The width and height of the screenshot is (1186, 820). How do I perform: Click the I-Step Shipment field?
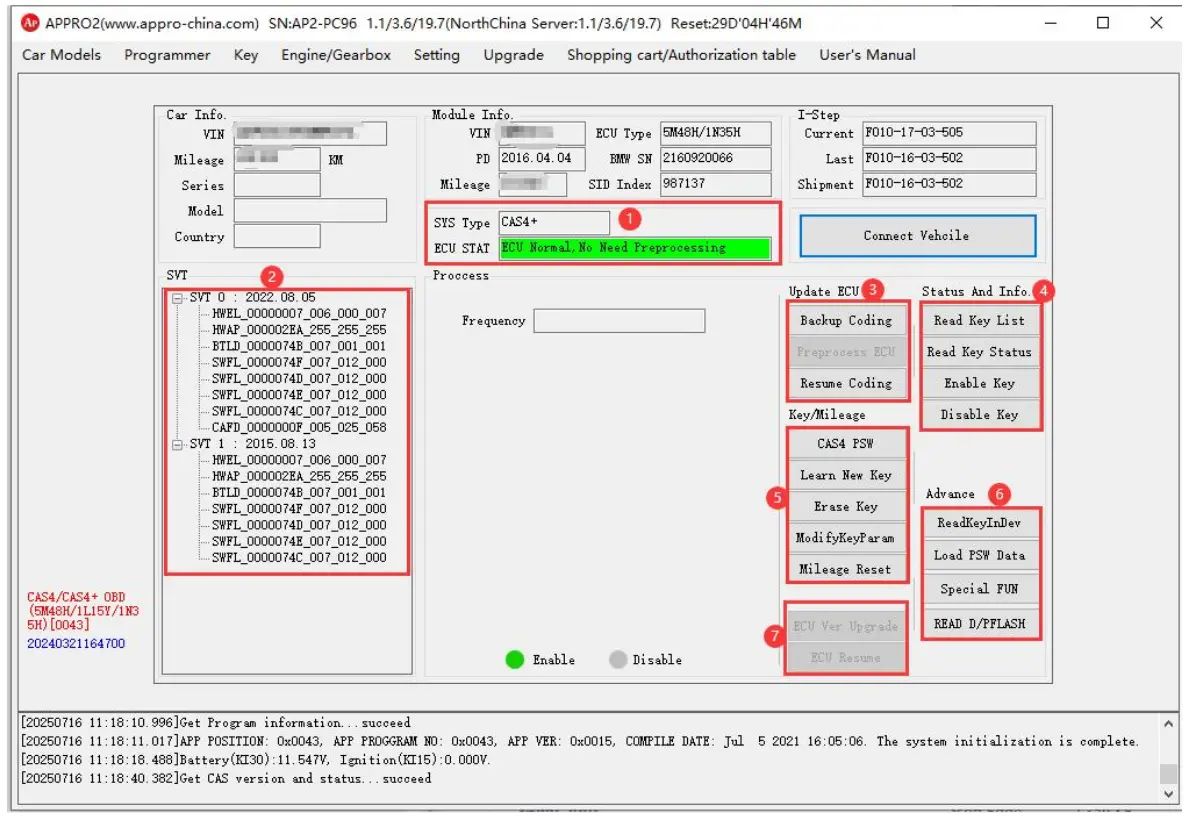(x=949, y=185)
